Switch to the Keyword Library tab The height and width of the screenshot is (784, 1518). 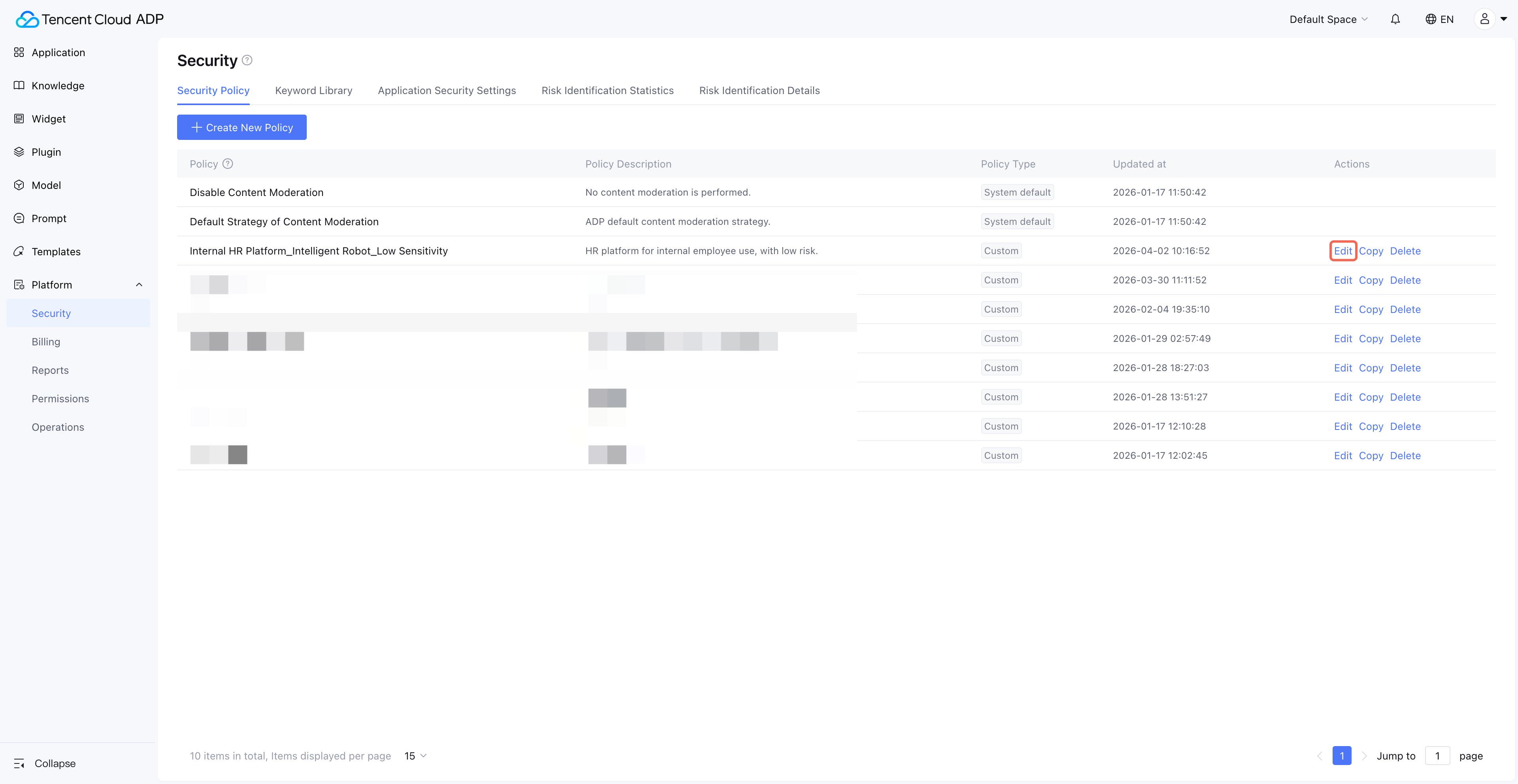coord(313,91)
